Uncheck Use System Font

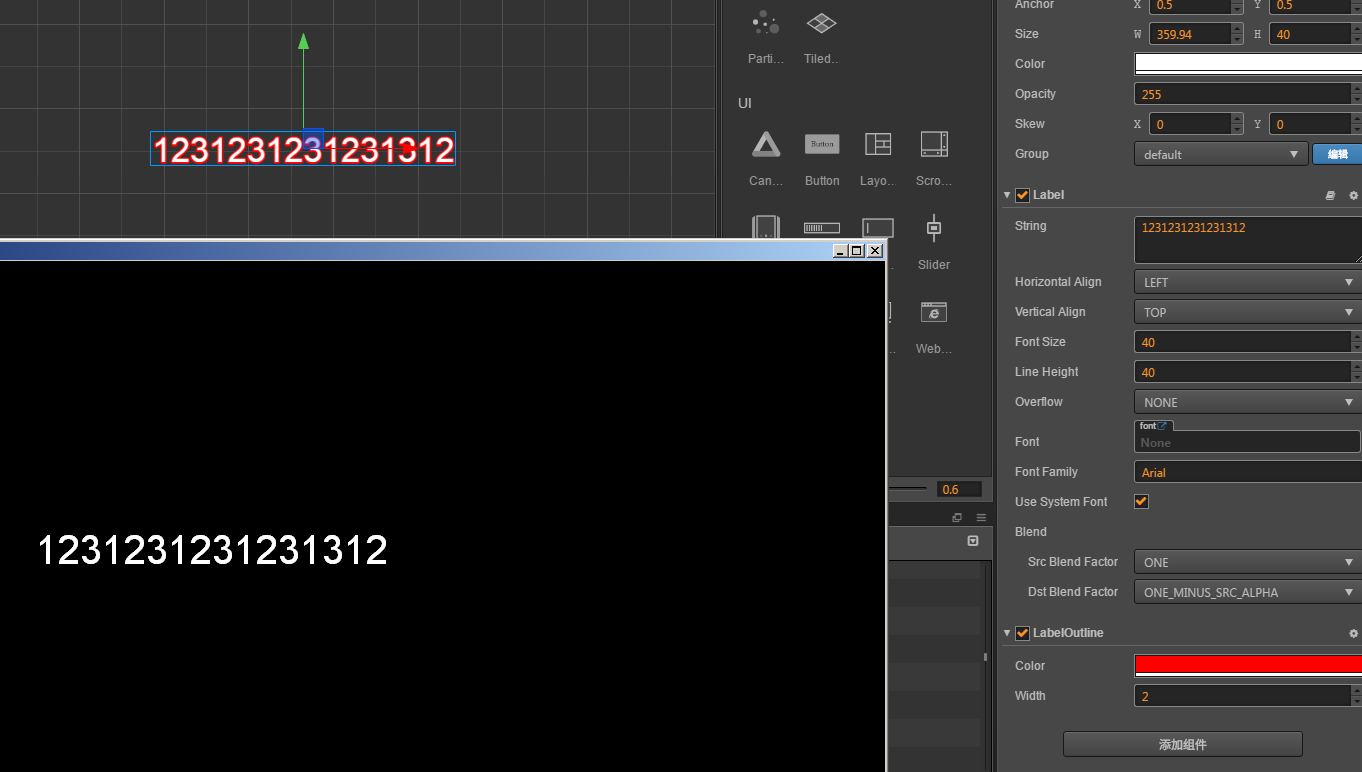pos(1141,501)
